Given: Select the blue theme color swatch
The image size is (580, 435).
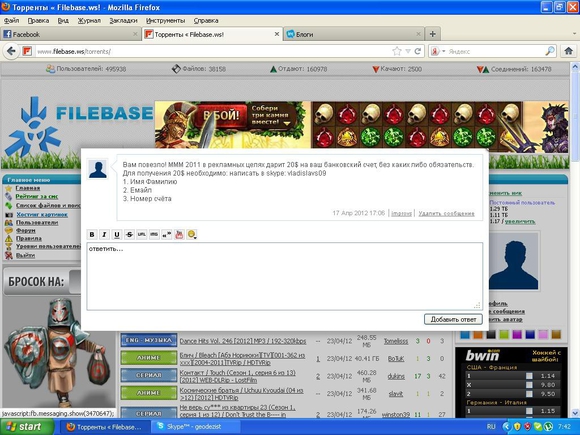Looking at the screenshot, I should [465, 335].
